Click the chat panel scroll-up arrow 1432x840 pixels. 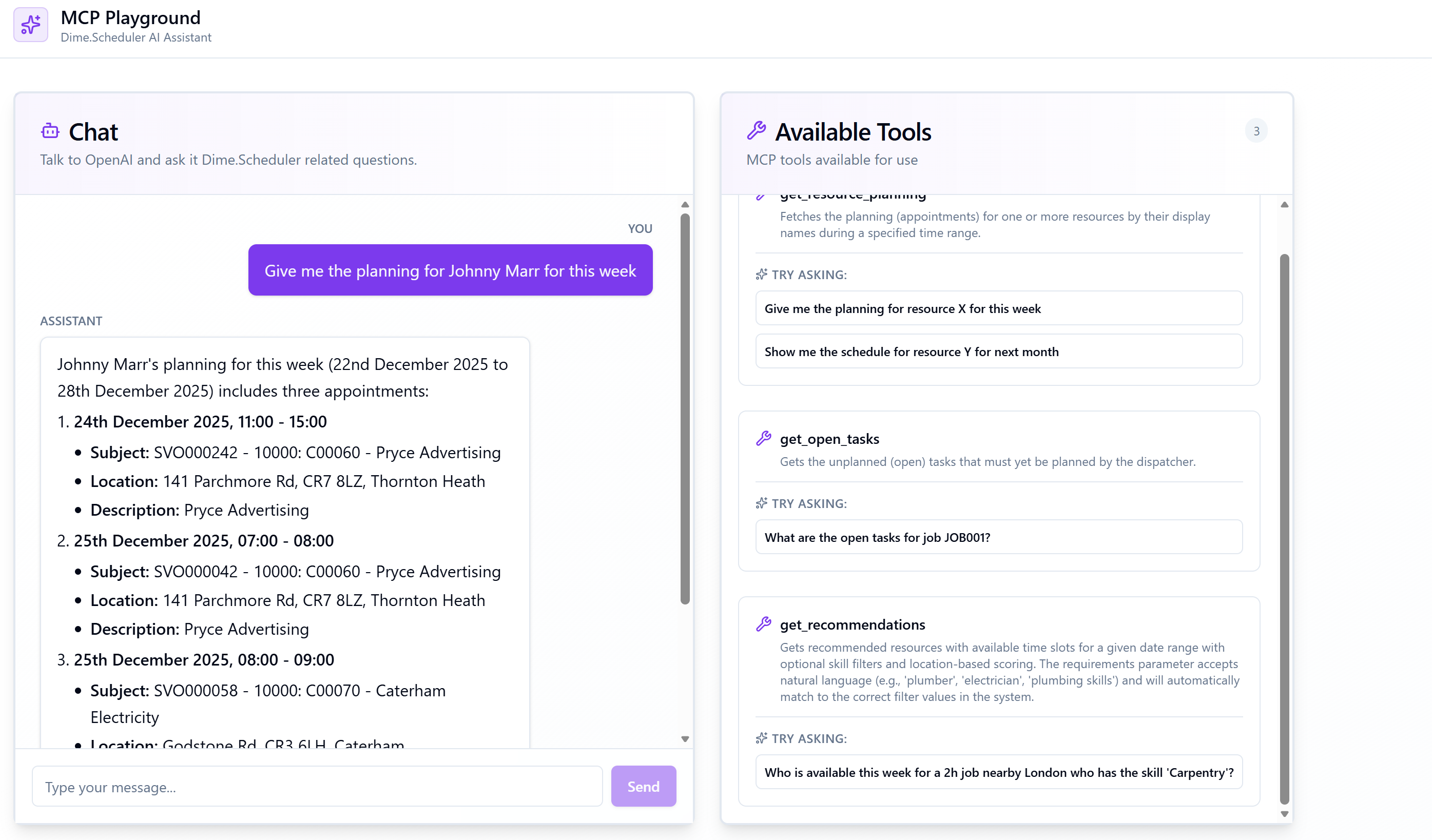click(x=685, y=204)
